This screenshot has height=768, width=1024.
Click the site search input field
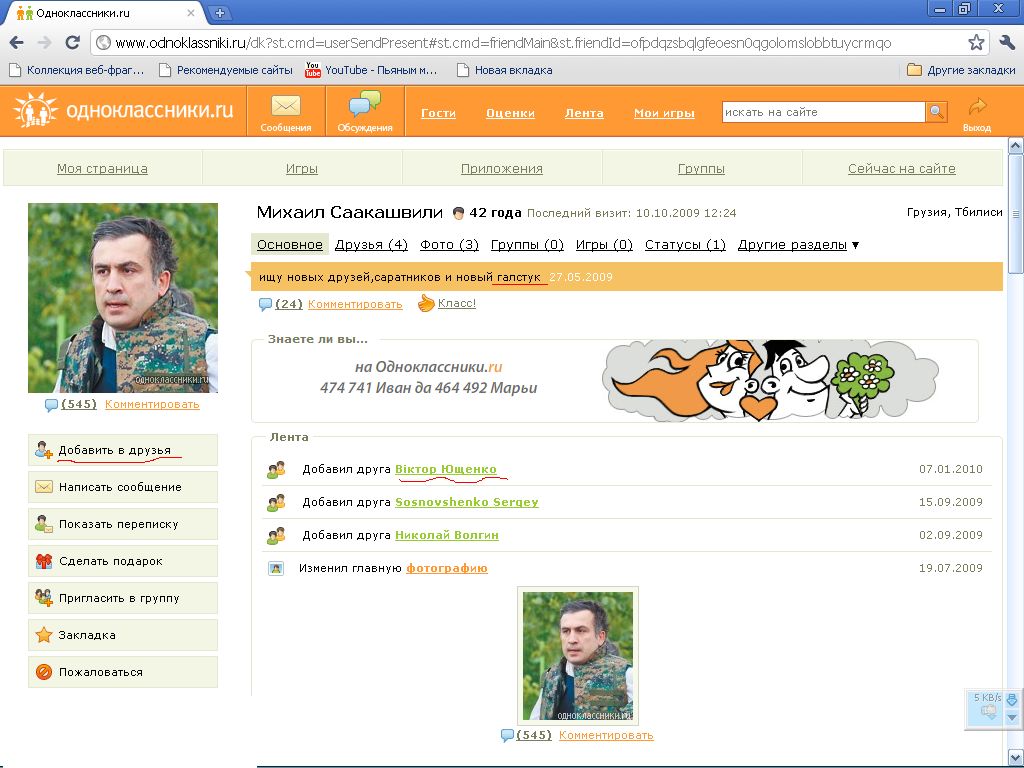coord(823,112)
